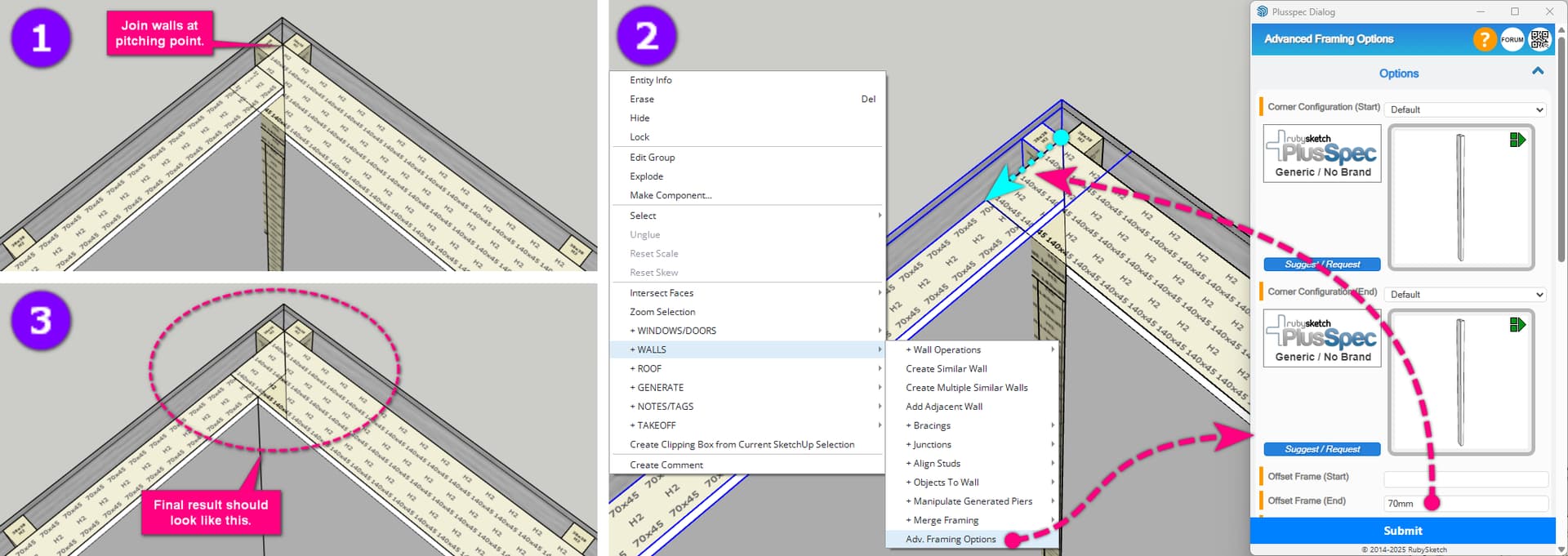The image size is (1568, 556).
Task: Collapse the Options section chevron
Action: (x=1538, y=72)
